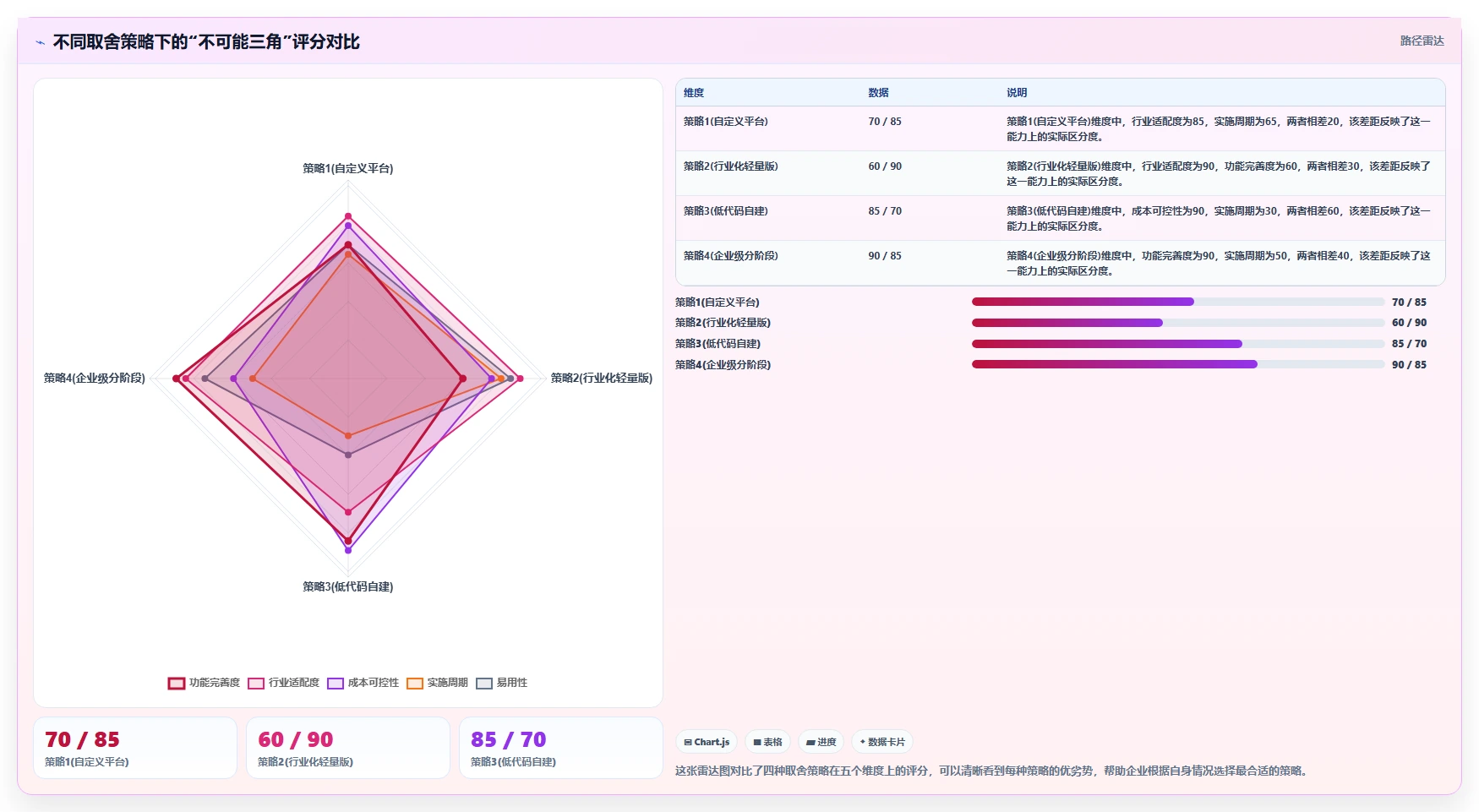1479x812 pixels.
Task: Click the 维度 table column header
Action: (694, 93)
